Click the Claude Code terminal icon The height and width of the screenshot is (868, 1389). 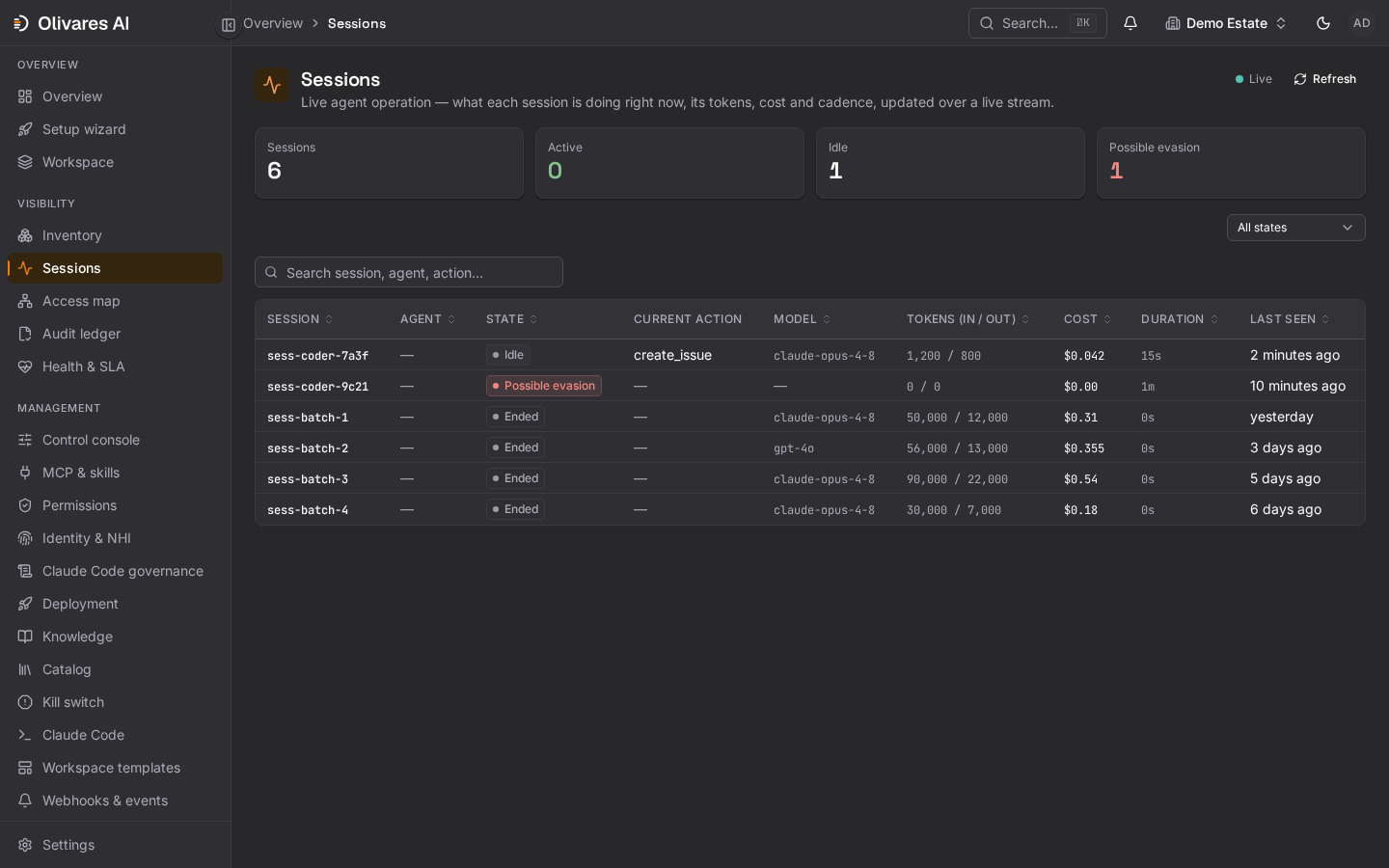click(x=25, y=735)
